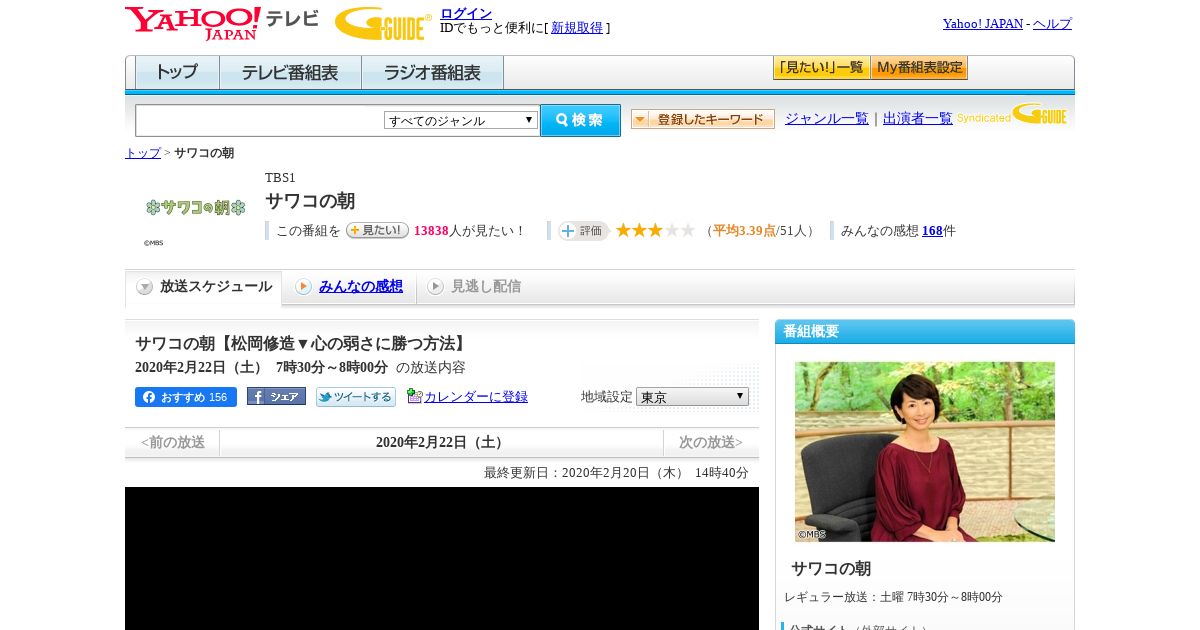The image size is (1200, 630).
Task: Open the 「見たい!」一覧 button
Action: pyautogui.click(x=821, y=68)
